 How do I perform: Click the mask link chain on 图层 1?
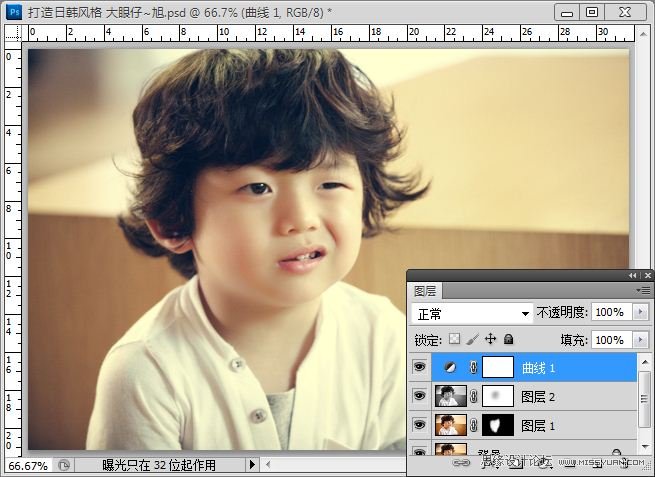click(x=473, y=425)
